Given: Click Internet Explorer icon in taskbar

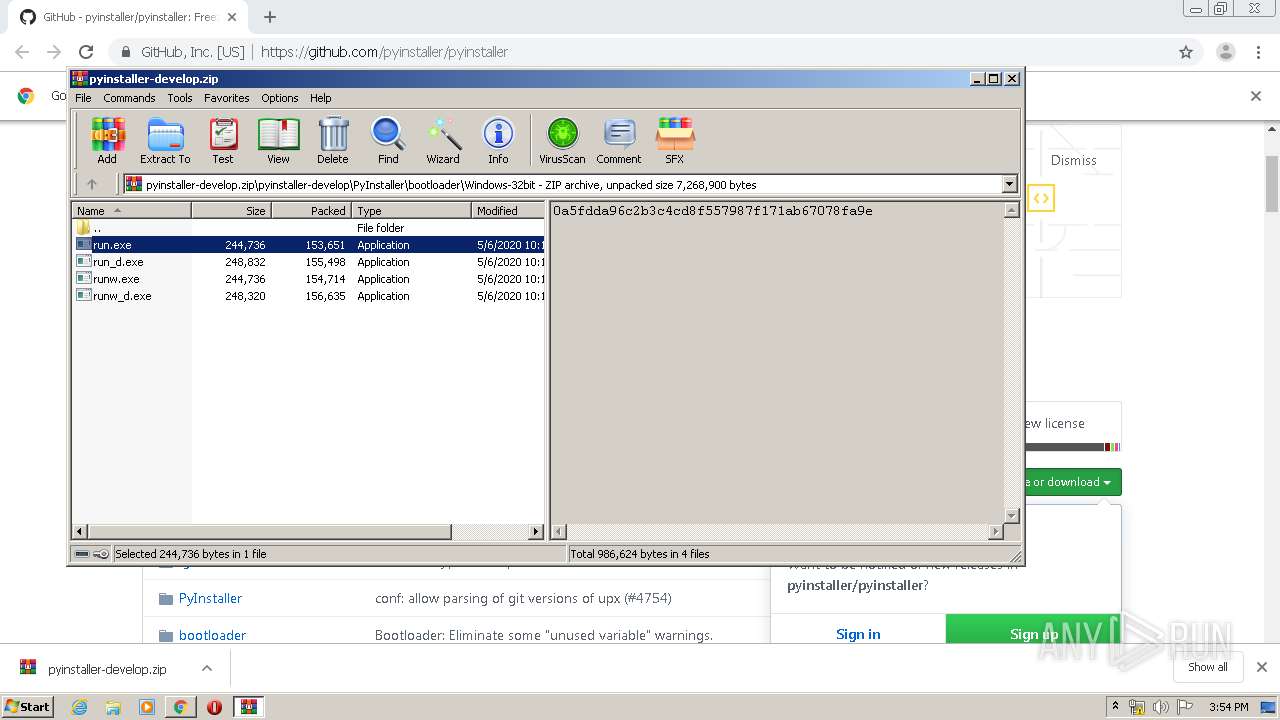Looking at the screenshot, I should pyautogui.click(x=79, y=706).
